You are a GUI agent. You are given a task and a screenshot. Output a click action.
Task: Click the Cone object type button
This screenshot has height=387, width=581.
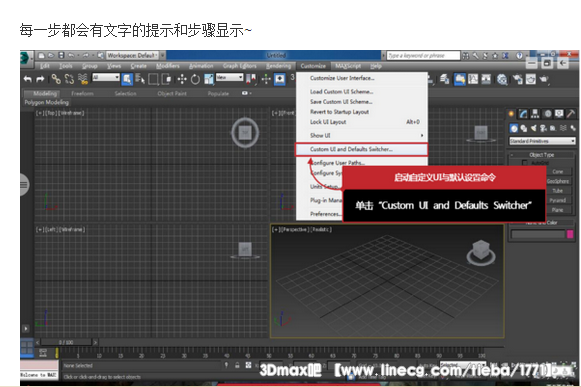pyautogui.click(x=558, y=172)
